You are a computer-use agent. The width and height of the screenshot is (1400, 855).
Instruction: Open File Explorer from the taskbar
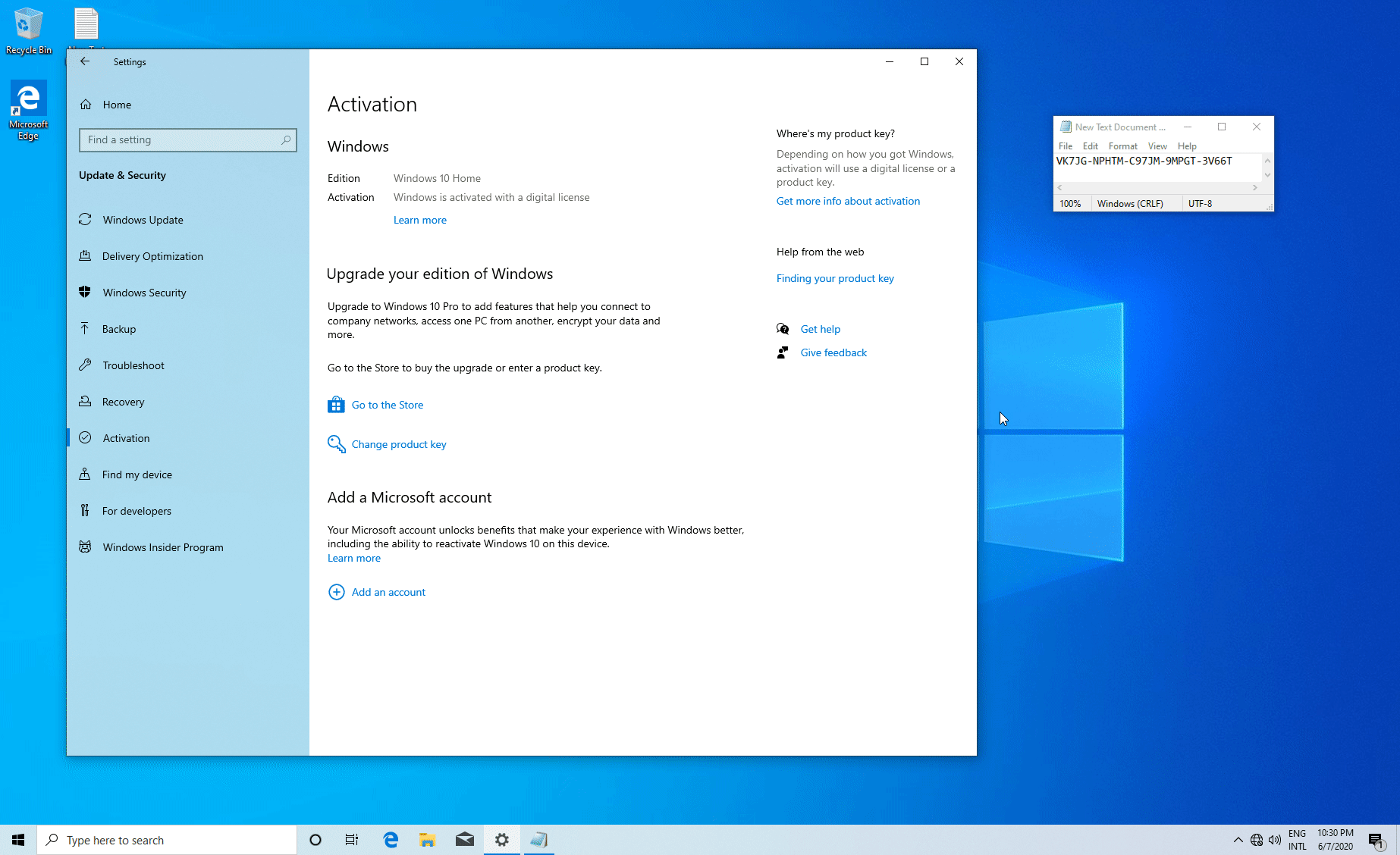[x=428, y=840]
